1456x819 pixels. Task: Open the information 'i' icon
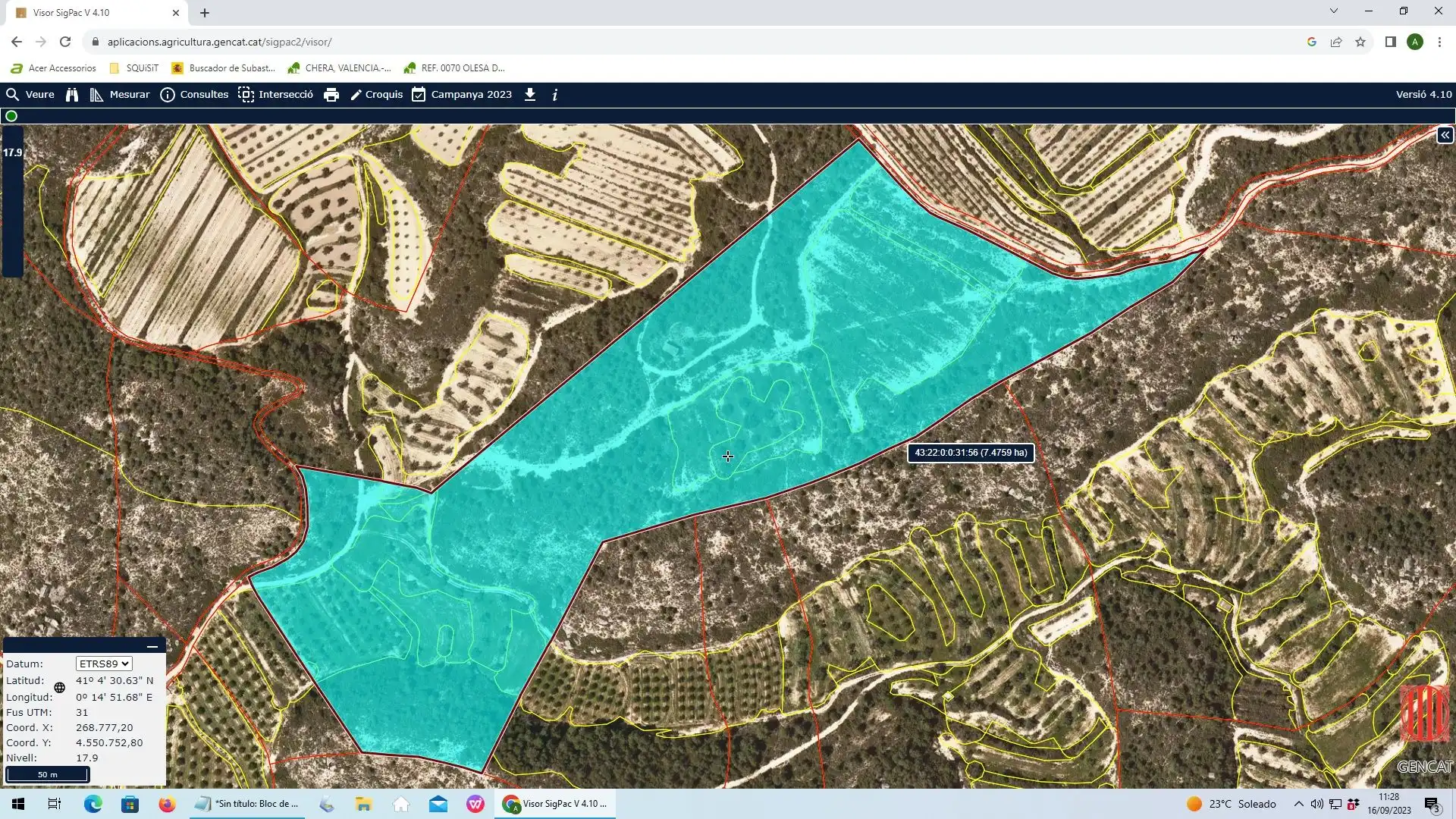pyautogui.click(x=555, y=95)
